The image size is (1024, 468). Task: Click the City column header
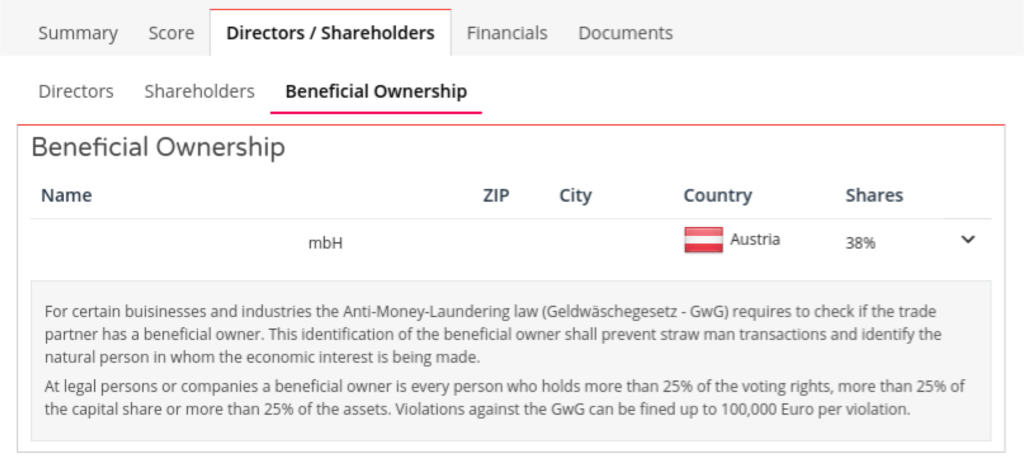tap(575, 195)
